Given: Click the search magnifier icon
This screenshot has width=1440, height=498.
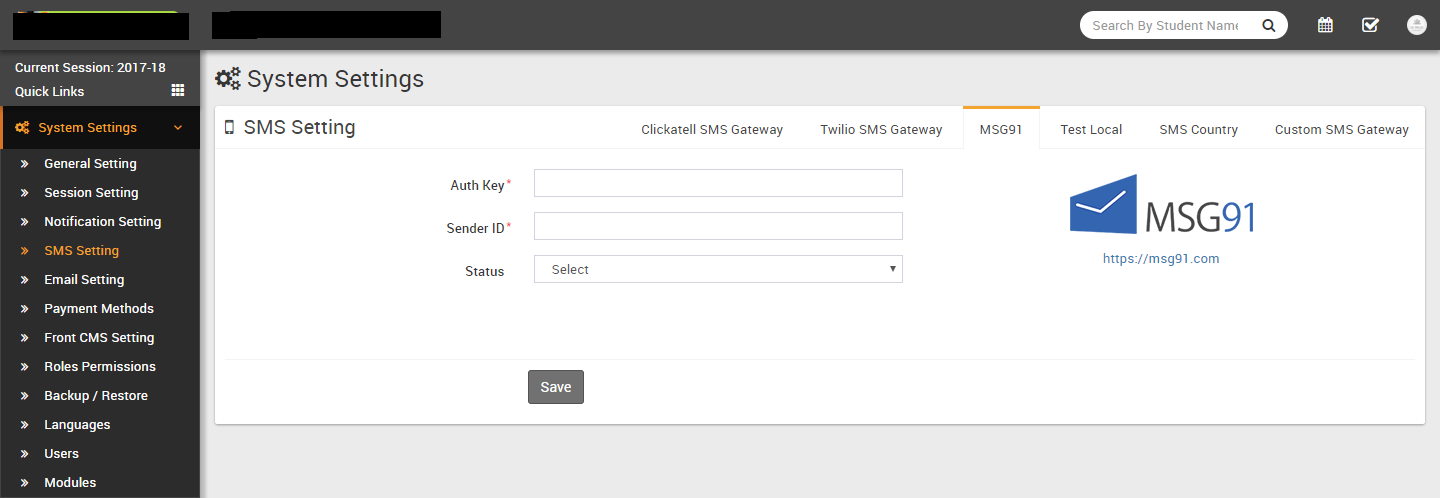Looking at the screenshot, I should click(x=1268, y=26).
